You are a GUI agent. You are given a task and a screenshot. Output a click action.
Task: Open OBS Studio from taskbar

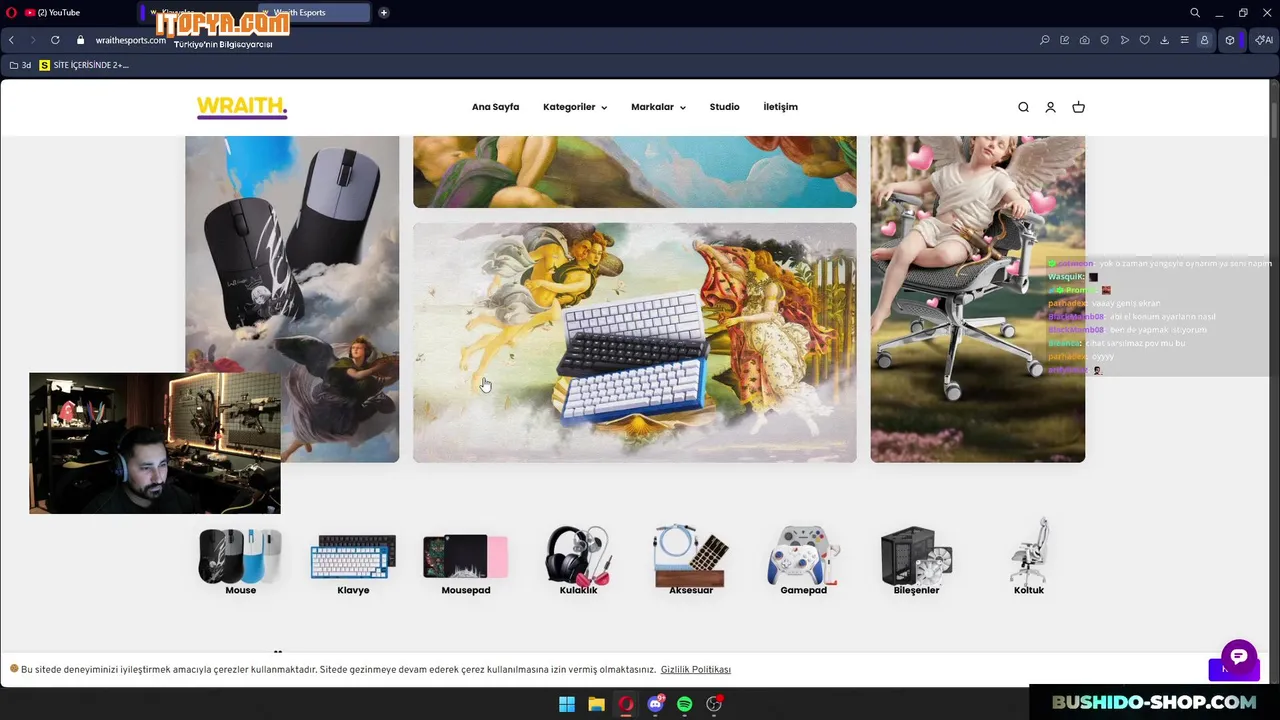pyautogui.click(x=714, y=704)
